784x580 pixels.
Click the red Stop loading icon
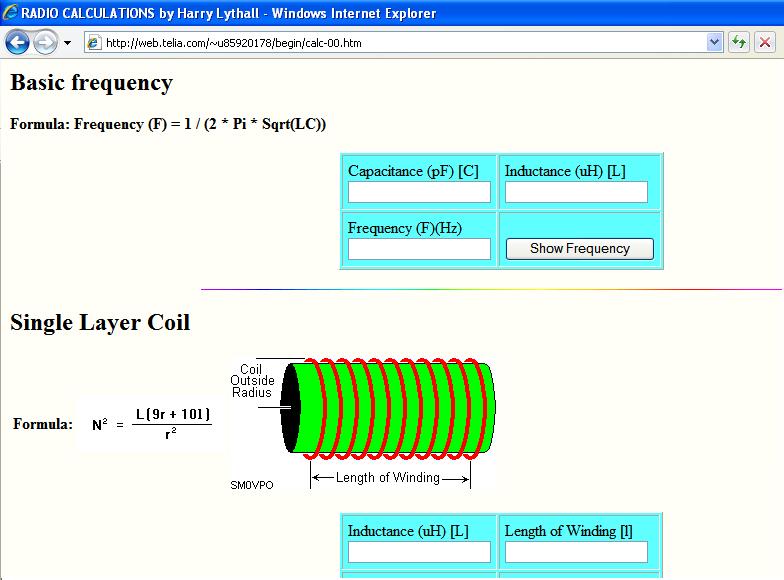point(764,42)
